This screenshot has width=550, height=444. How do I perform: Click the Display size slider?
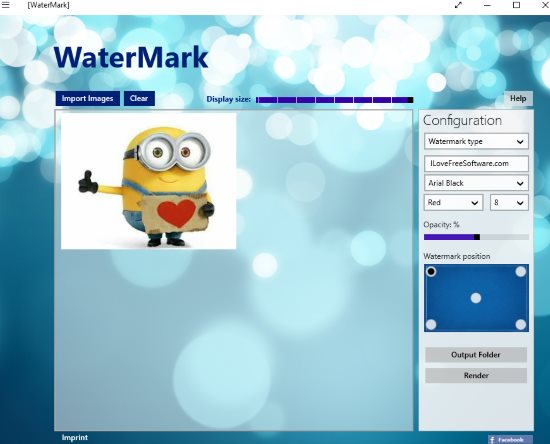[335, 100]
